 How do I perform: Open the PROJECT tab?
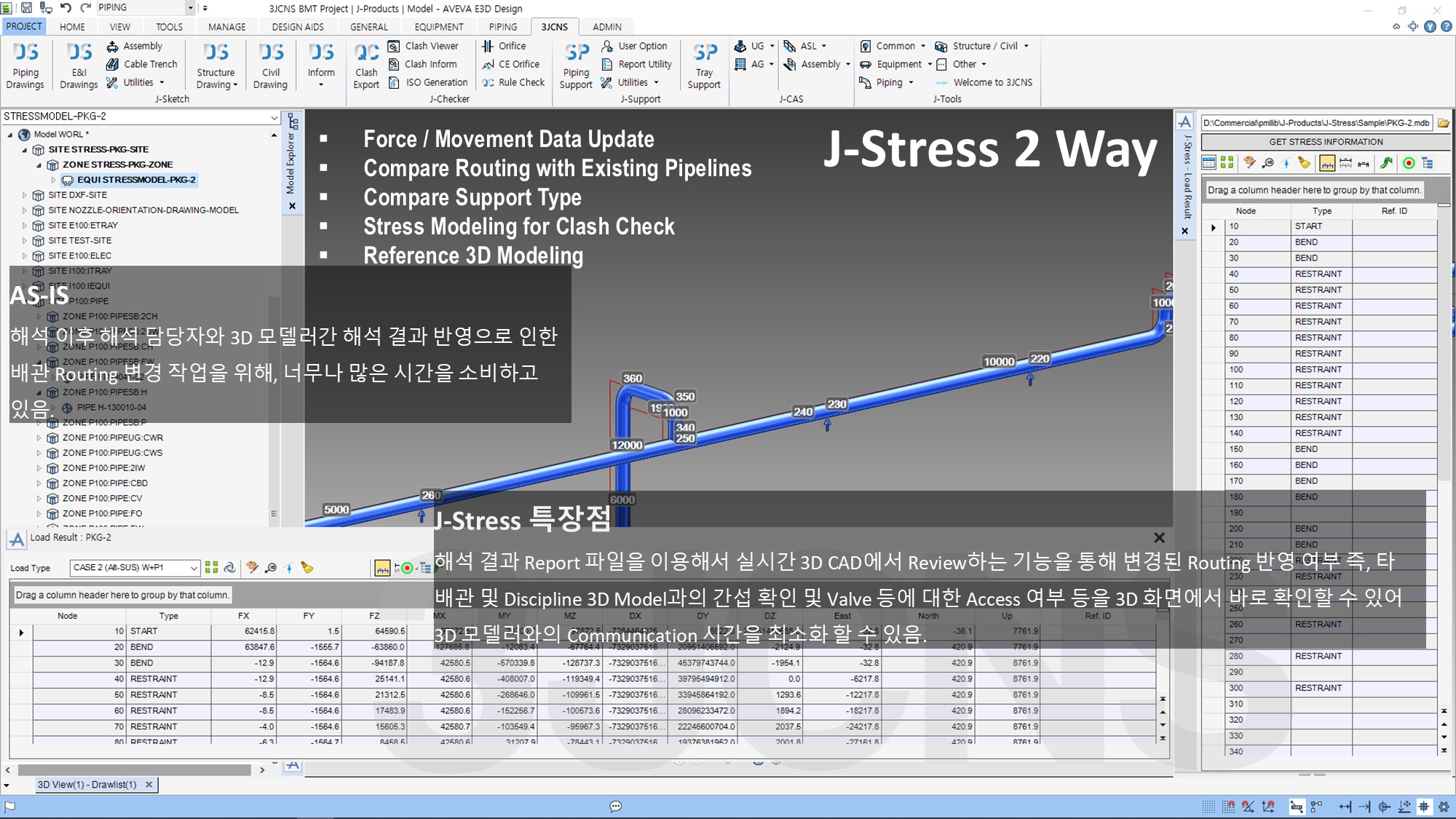click(x=24, y=26)
